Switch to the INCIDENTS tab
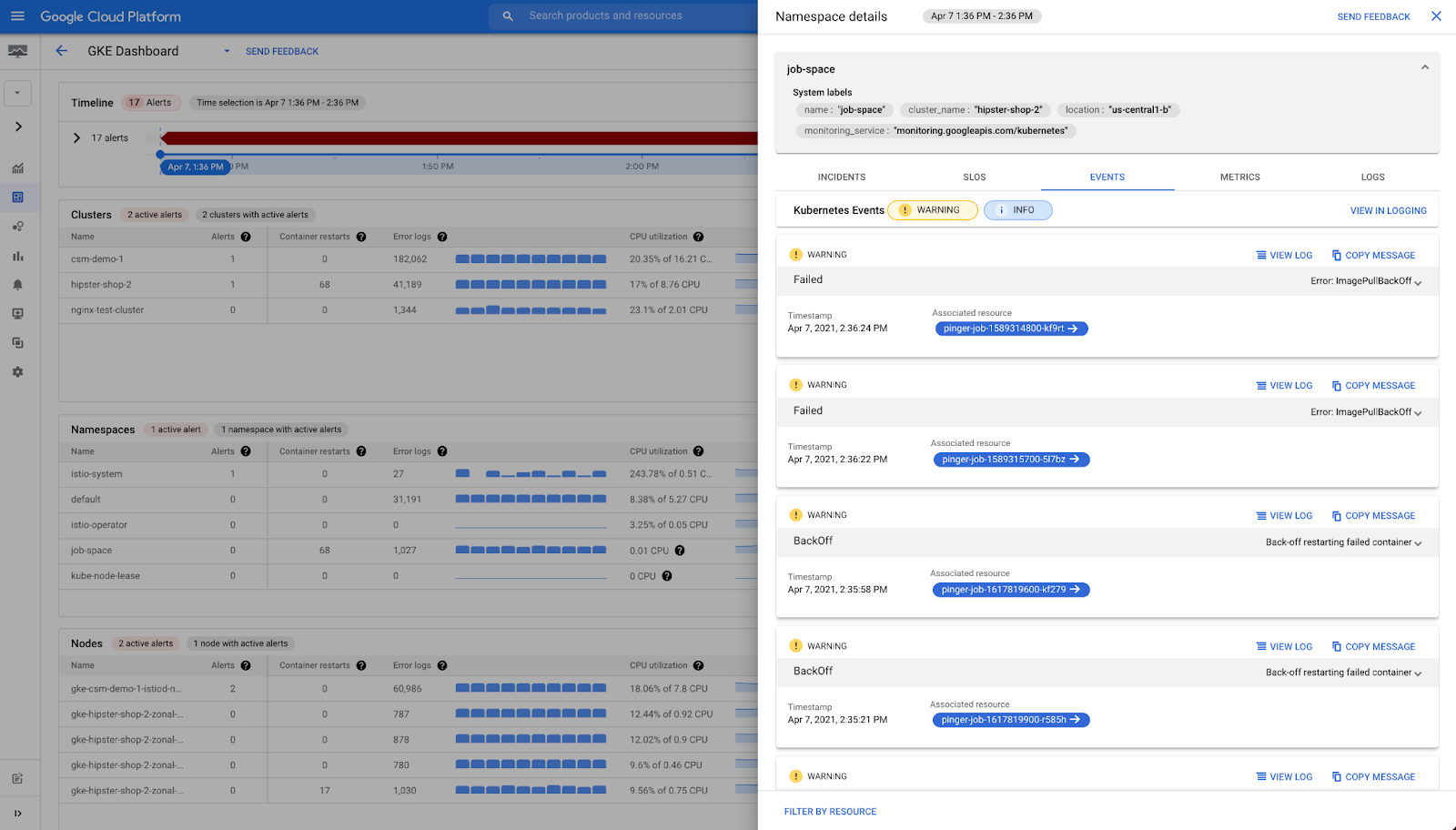Viewport: 1456px width, 830px height. (x=842, y=177)
